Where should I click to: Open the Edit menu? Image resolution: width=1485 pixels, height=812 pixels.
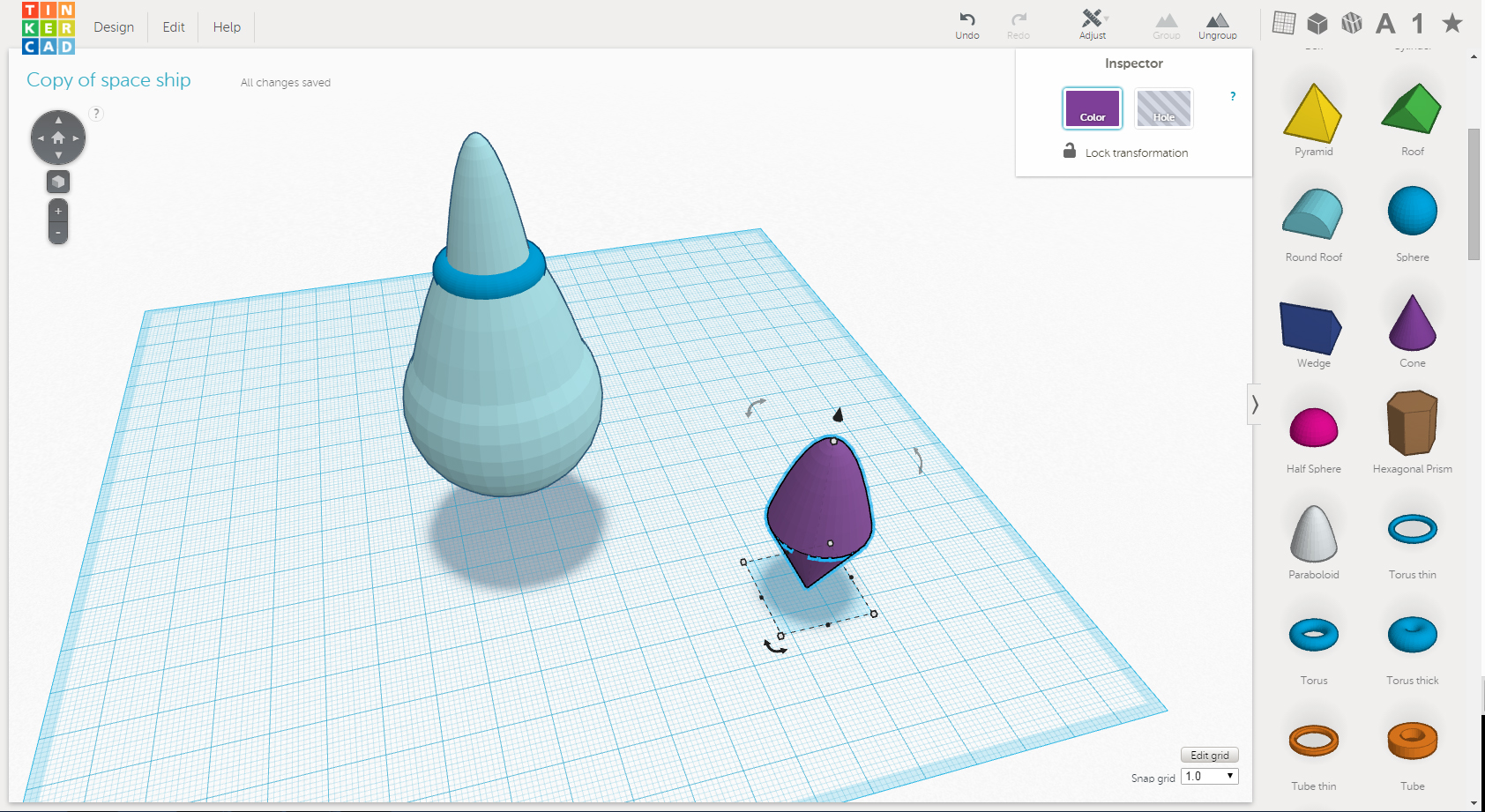coord(174,27)
